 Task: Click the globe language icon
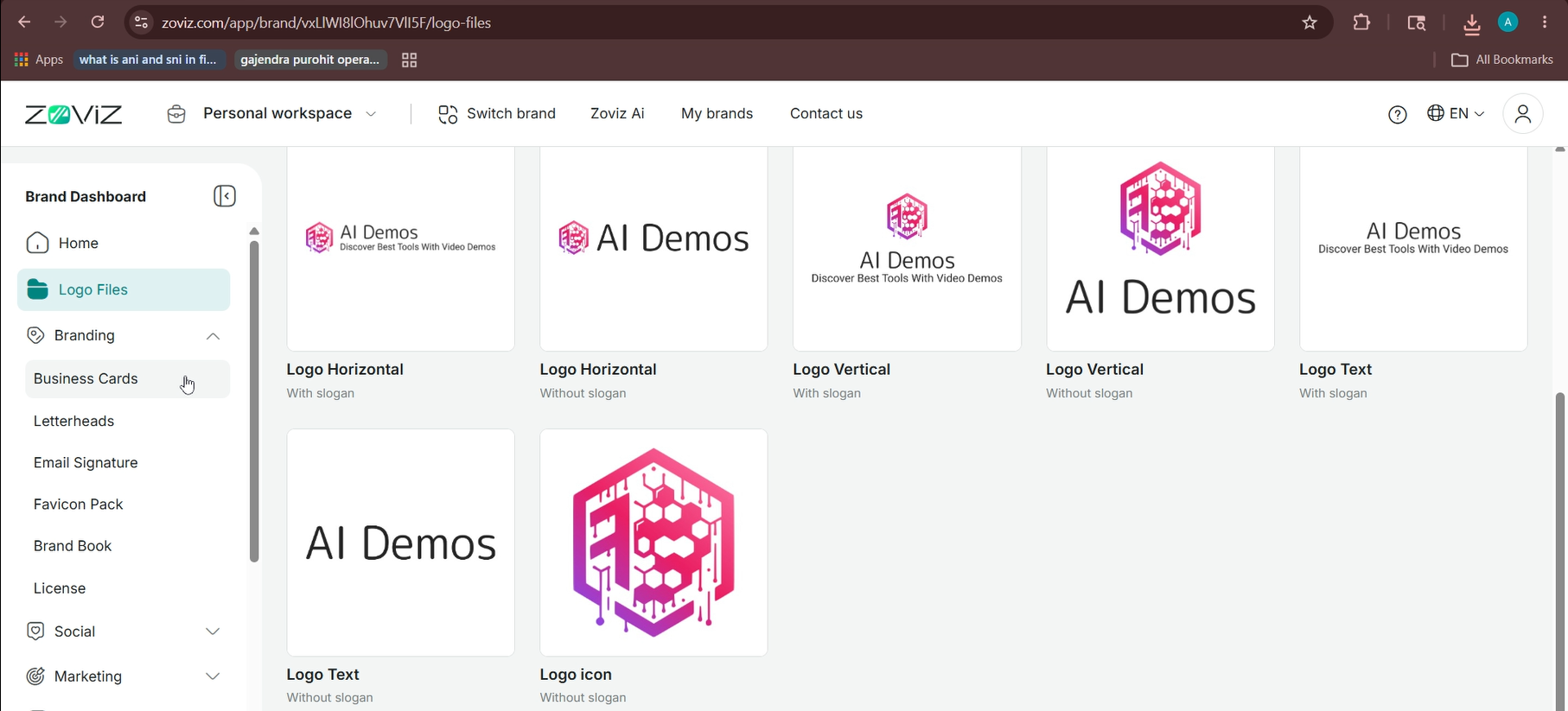[x=1436, y=113]
